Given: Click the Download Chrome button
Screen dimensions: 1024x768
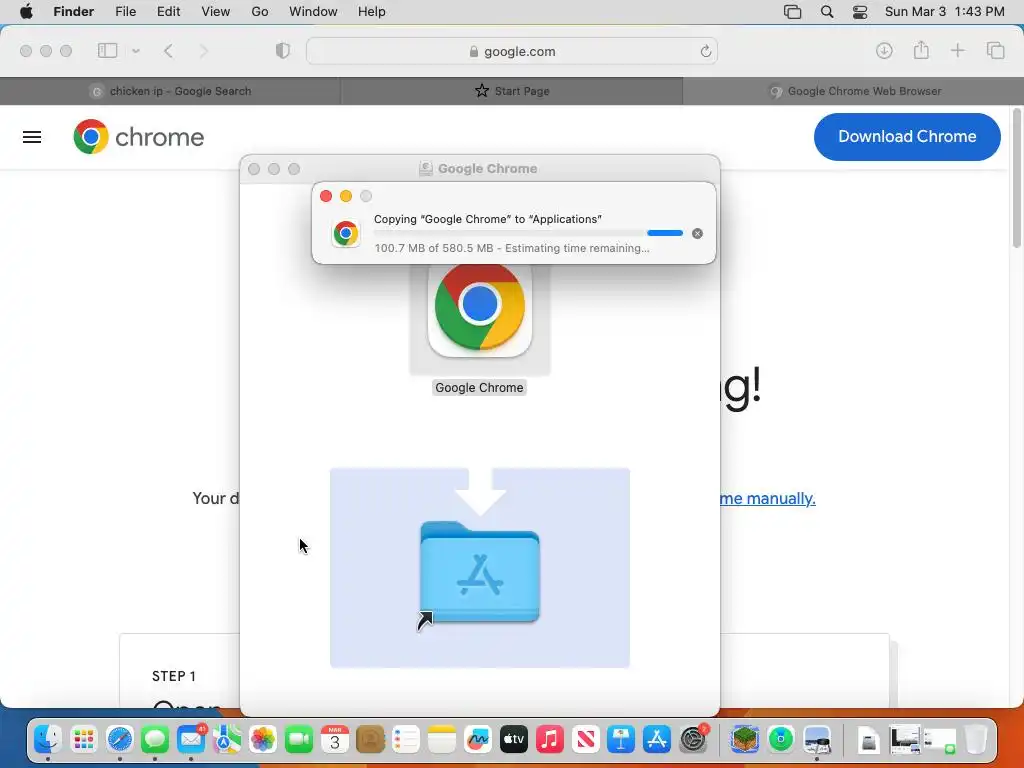Looking at the screenshot, I should (907, 136).
